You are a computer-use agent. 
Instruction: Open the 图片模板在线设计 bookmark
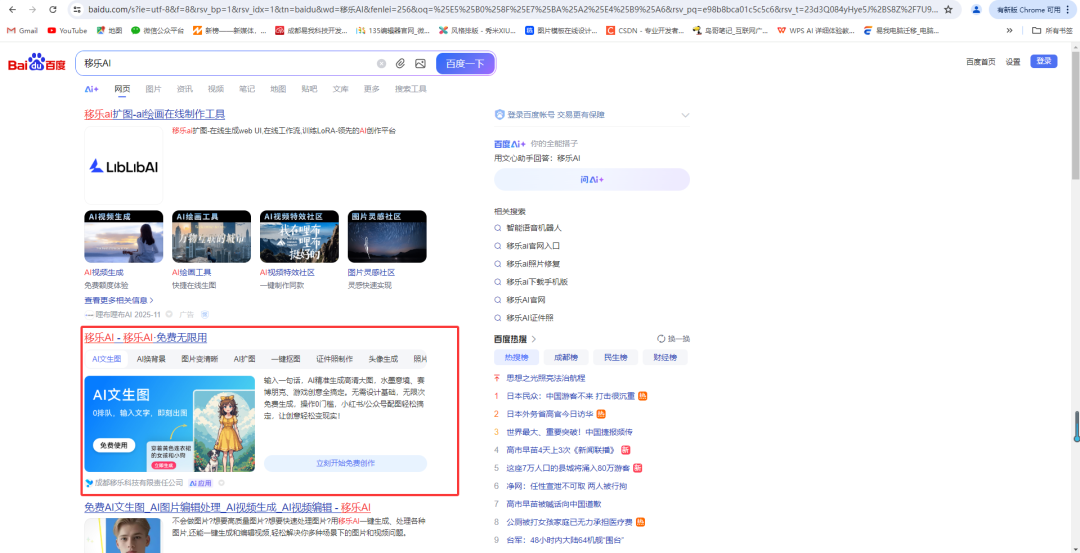tap(561, 30)
